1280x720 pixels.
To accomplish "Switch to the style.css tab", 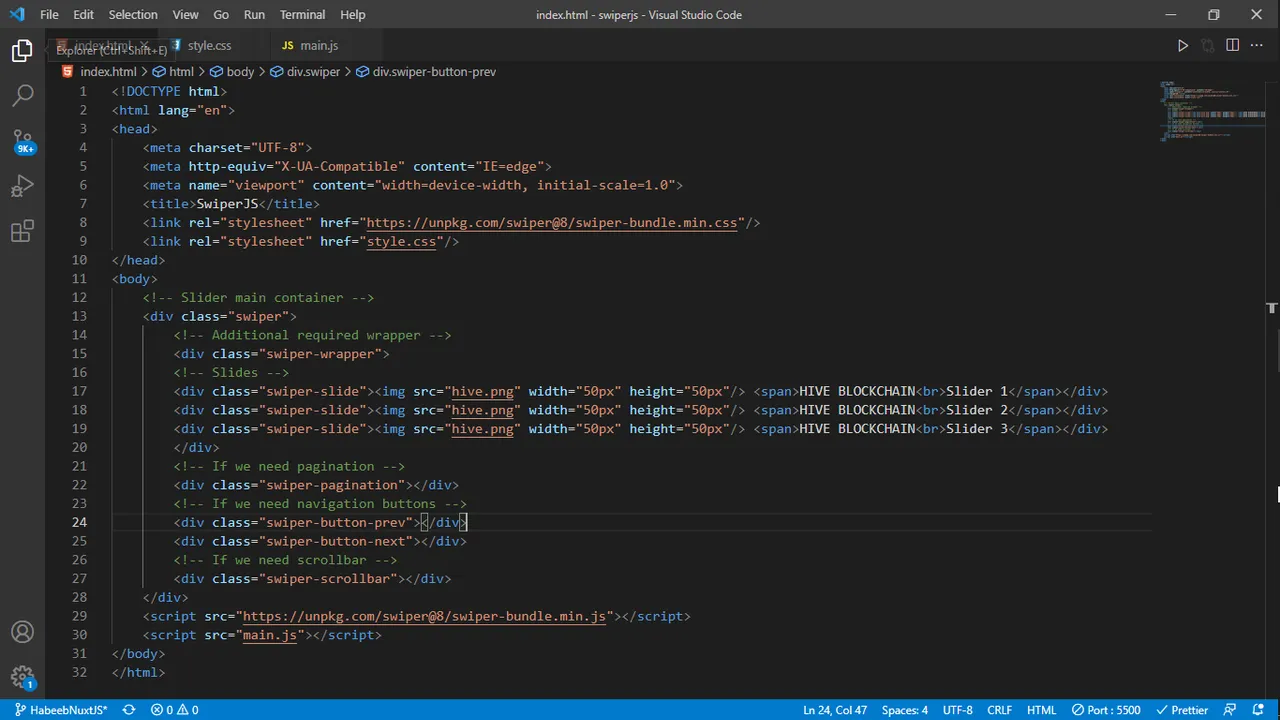I will [x=209, y=45].
